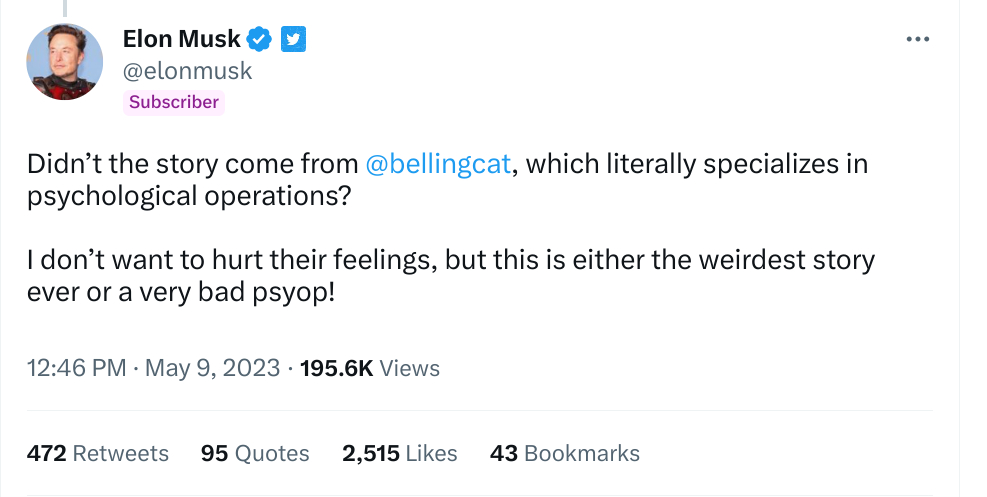This screenshot has width=987, height=497.
Task: Click the 43 Bookmarks count
Action: 564,453
